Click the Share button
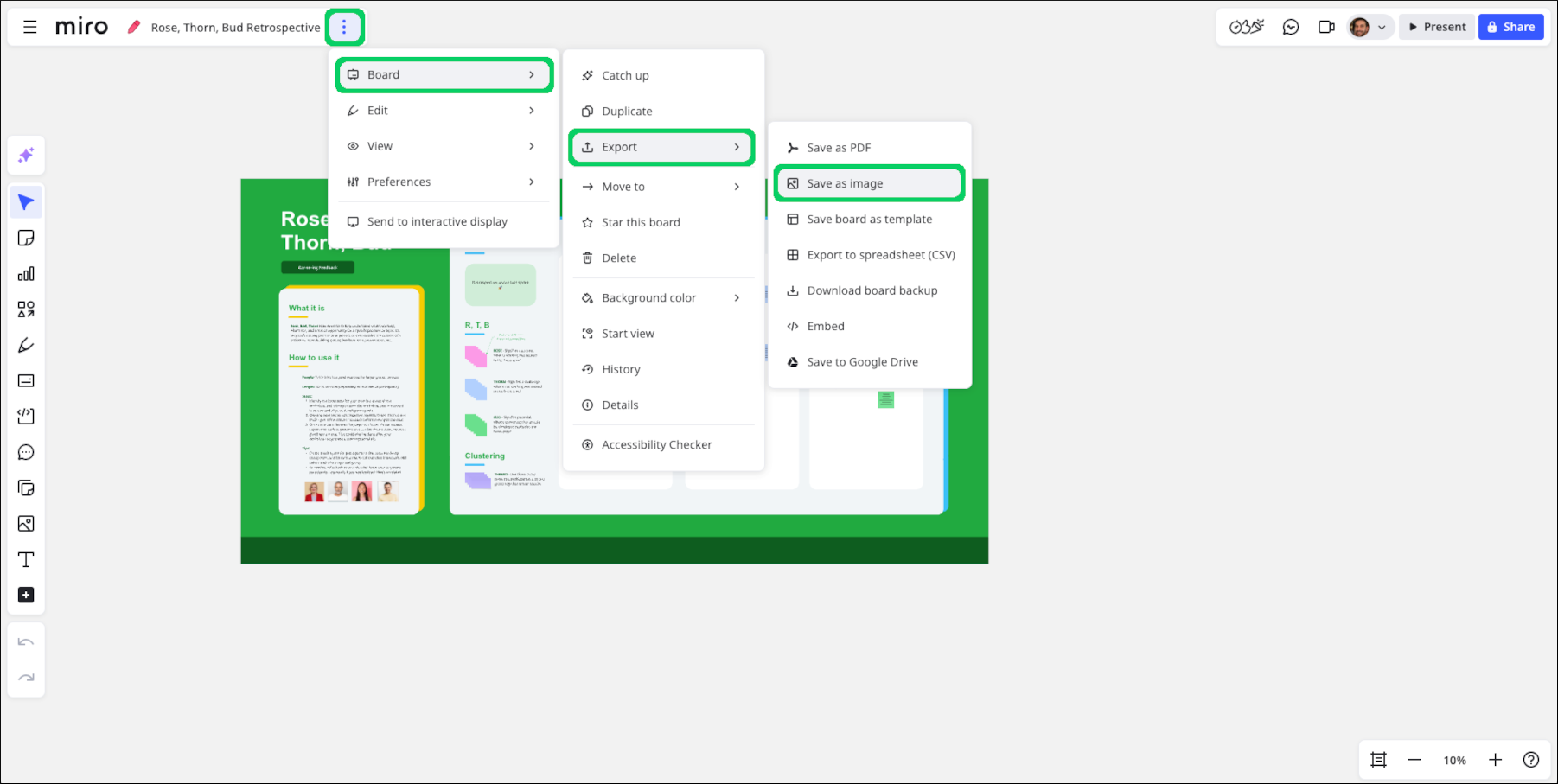 (1510, 27)
